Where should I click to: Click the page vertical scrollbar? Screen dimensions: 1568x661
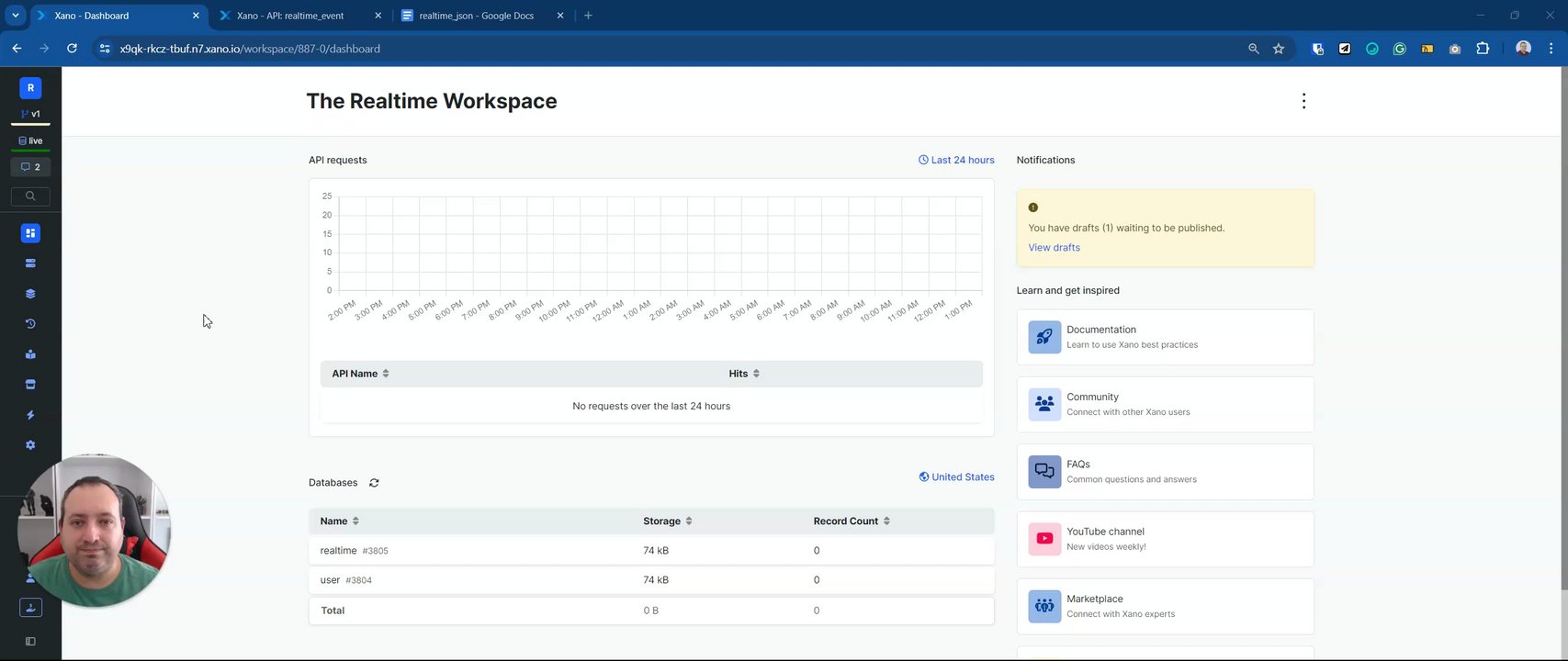(x=1563, y=330)
